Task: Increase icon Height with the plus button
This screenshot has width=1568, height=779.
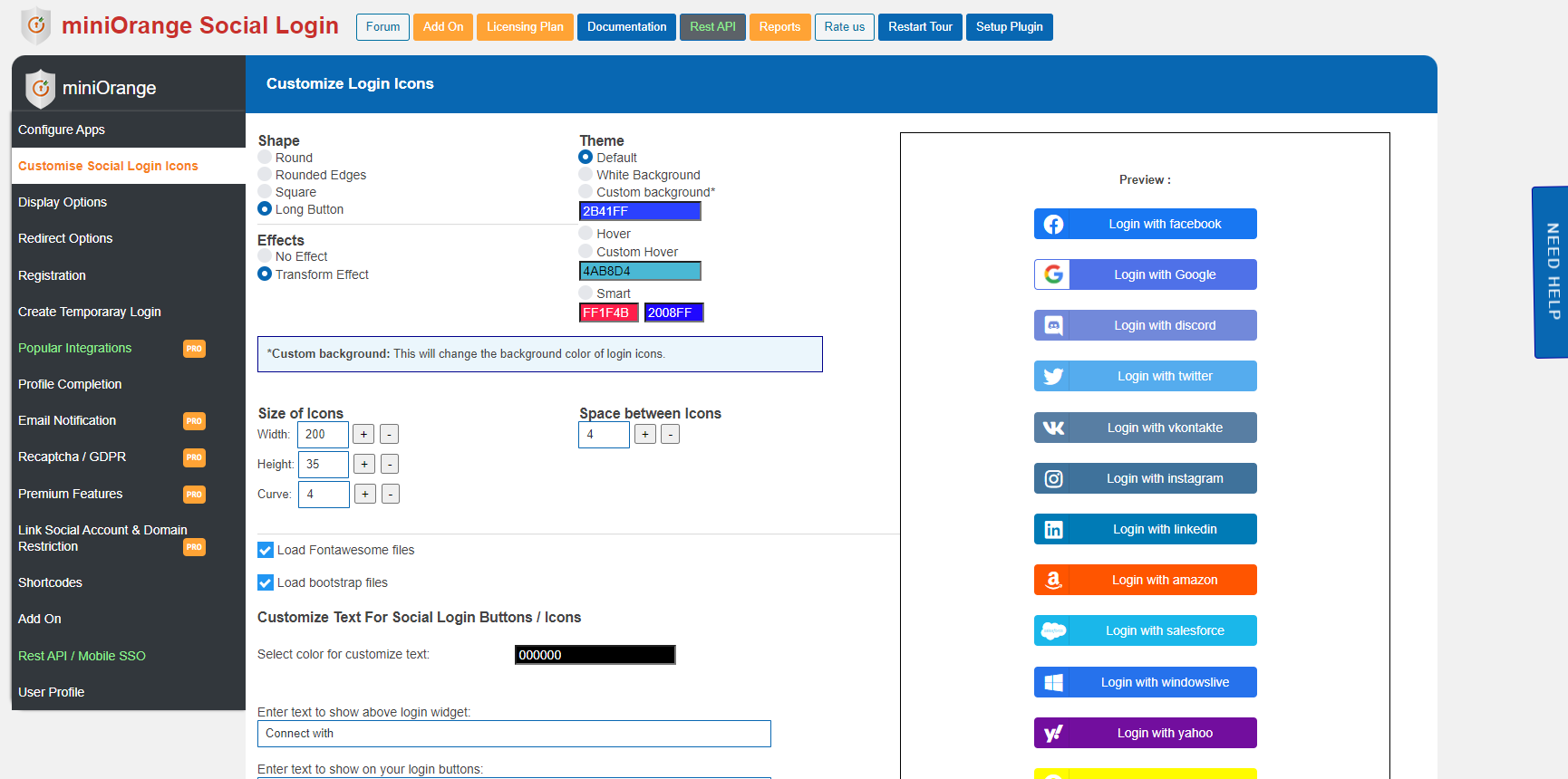Action: click(364, 465)
